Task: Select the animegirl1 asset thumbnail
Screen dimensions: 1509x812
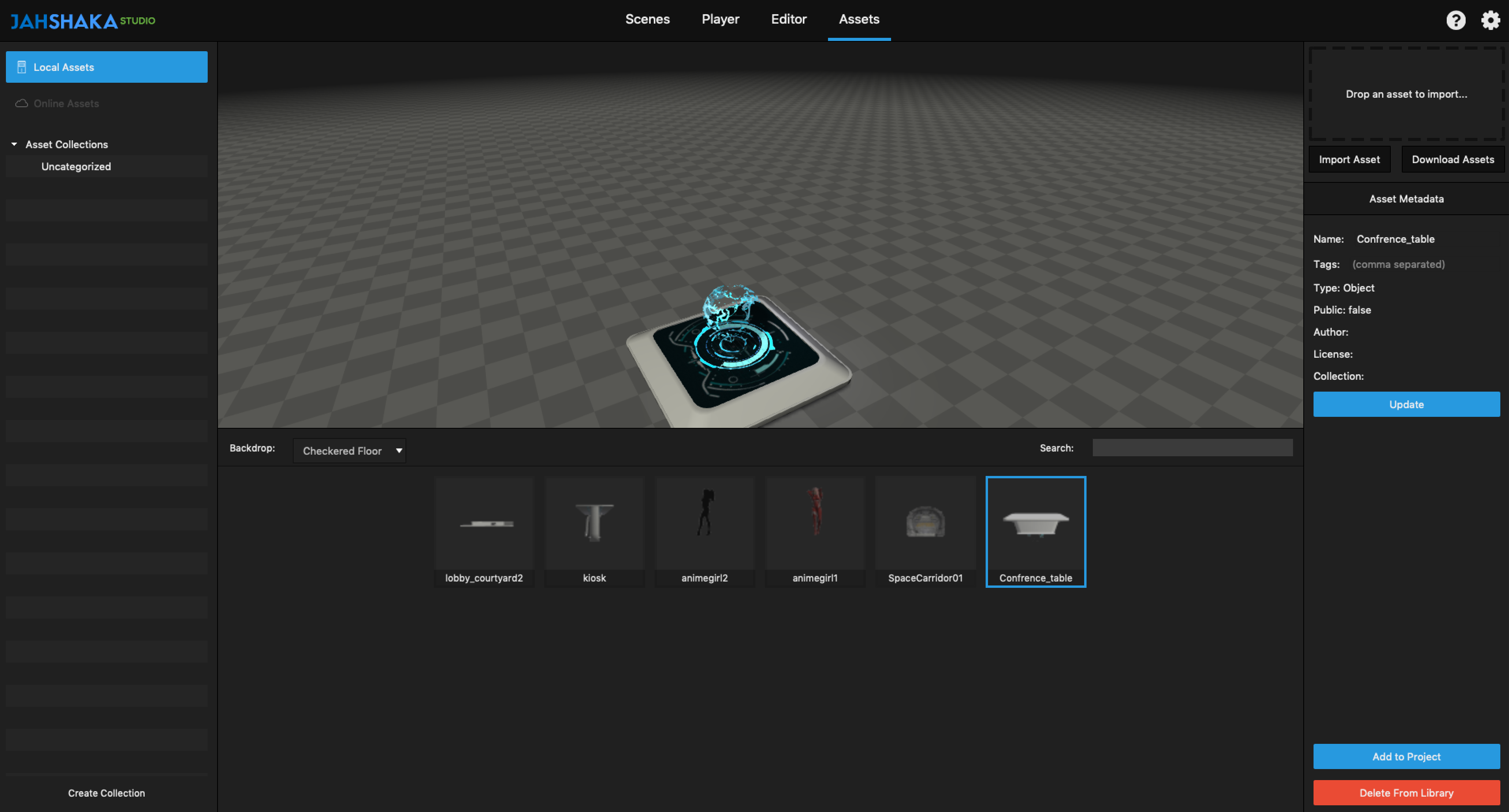Action: (x=815, y=531)
